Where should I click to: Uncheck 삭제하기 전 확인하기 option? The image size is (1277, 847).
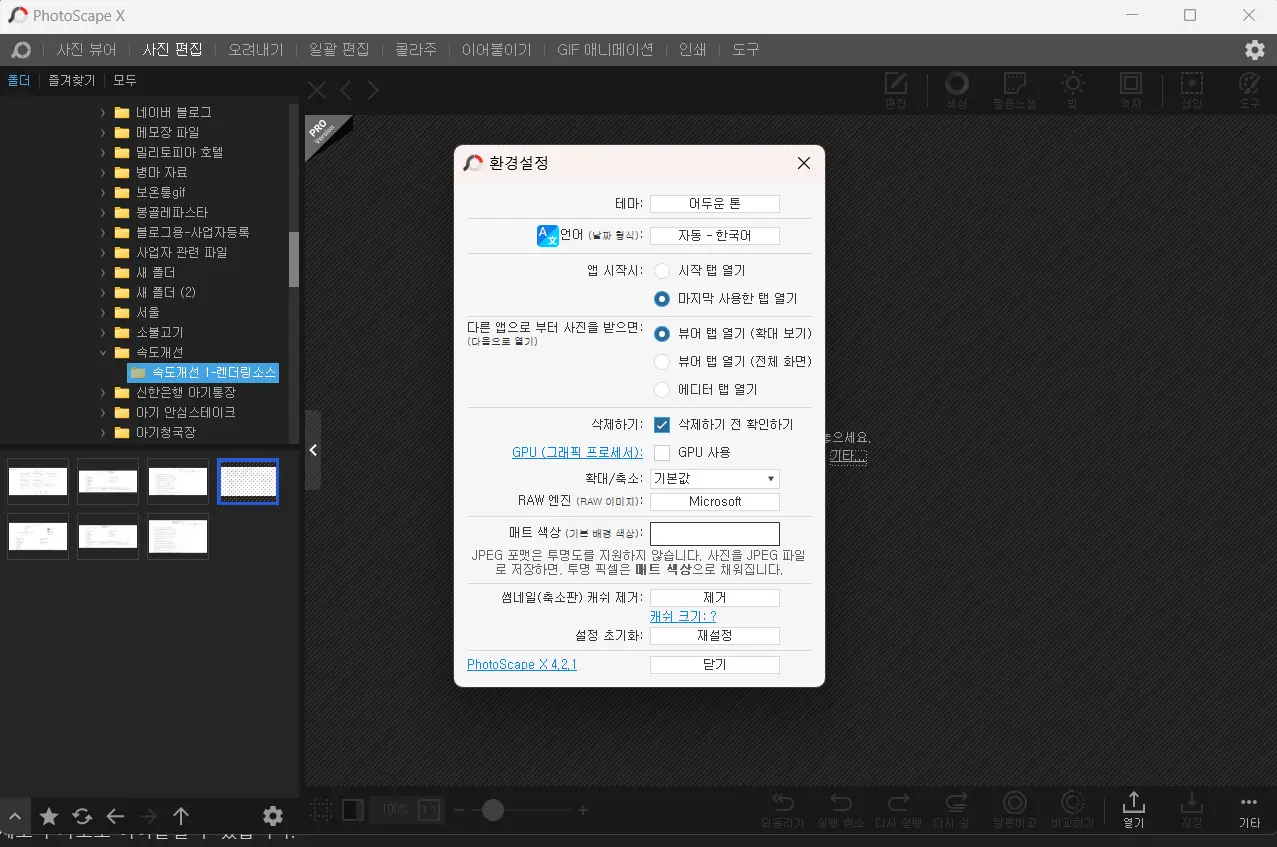[661, 423]
